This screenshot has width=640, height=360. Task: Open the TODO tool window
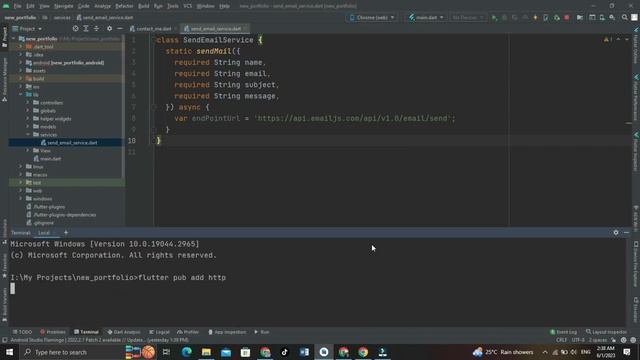click(22, 332)
